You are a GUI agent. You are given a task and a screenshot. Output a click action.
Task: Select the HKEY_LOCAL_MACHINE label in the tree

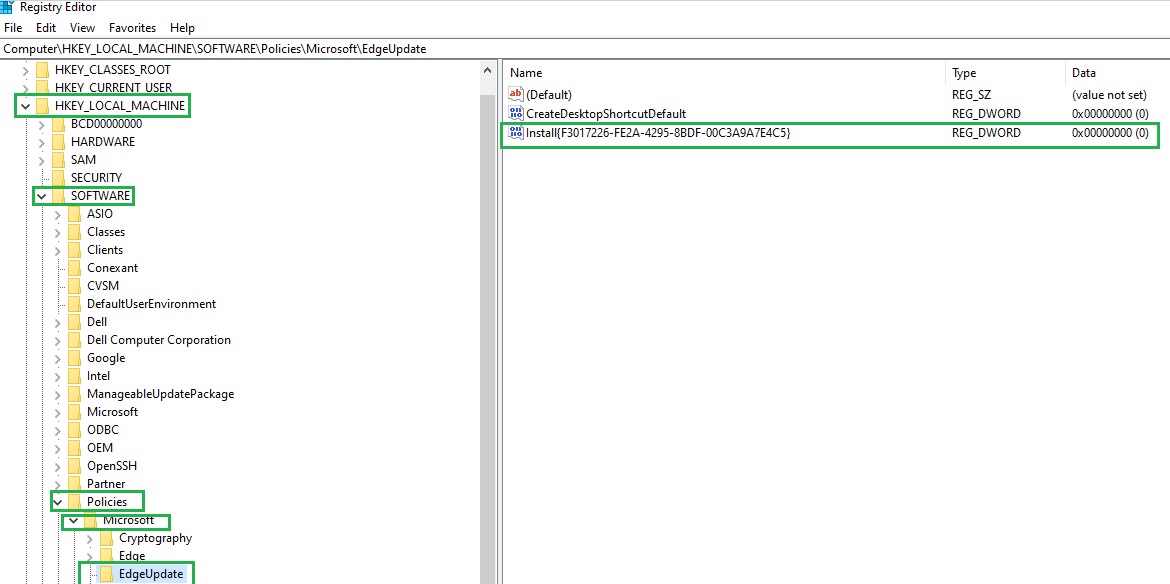(x=120, y=106)
